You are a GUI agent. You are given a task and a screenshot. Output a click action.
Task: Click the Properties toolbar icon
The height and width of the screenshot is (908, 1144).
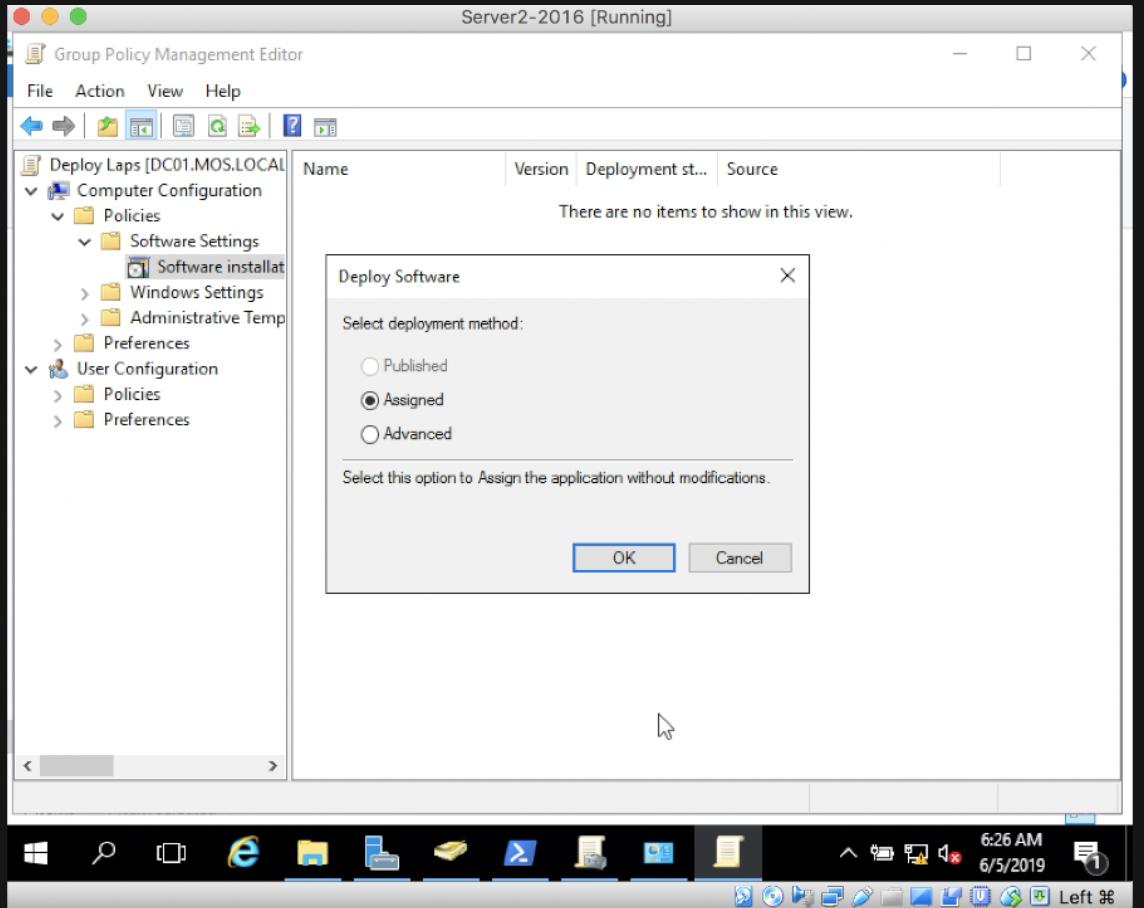click(x=183, y=126)
